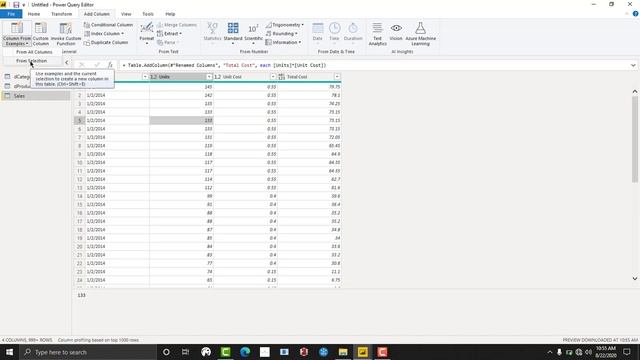Open Azure Machine Learning
The height and width of the screenshot is (360, 640).
point(420,33)
